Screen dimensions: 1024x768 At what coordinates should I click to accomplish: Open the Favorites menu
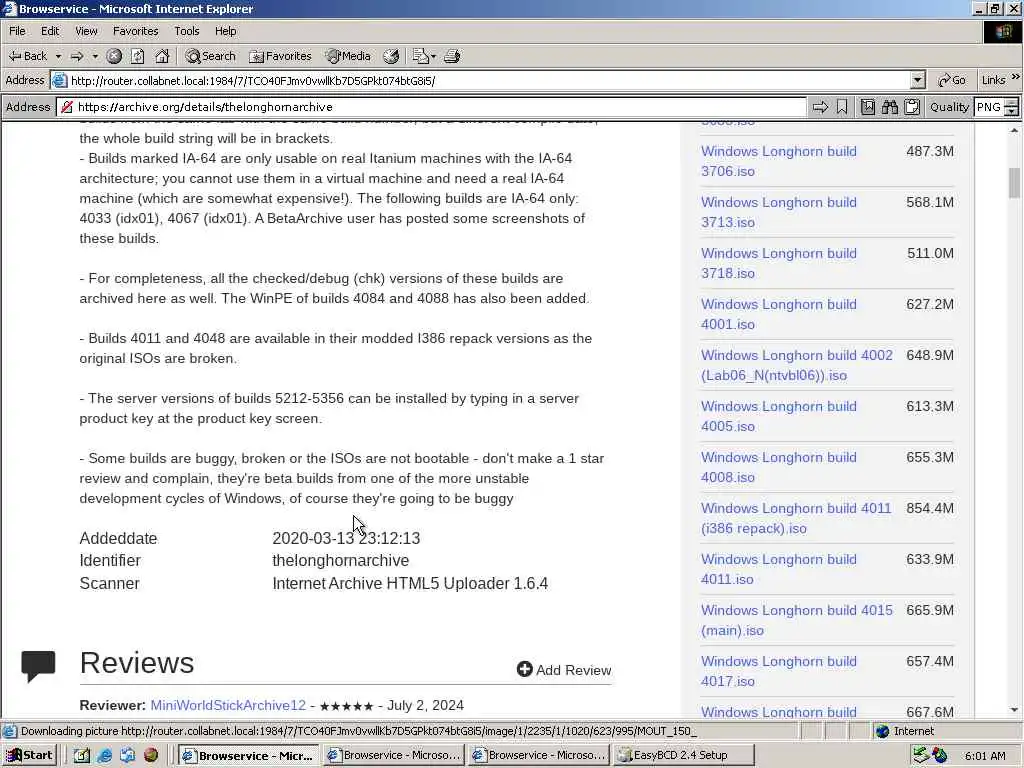point(135,31)
